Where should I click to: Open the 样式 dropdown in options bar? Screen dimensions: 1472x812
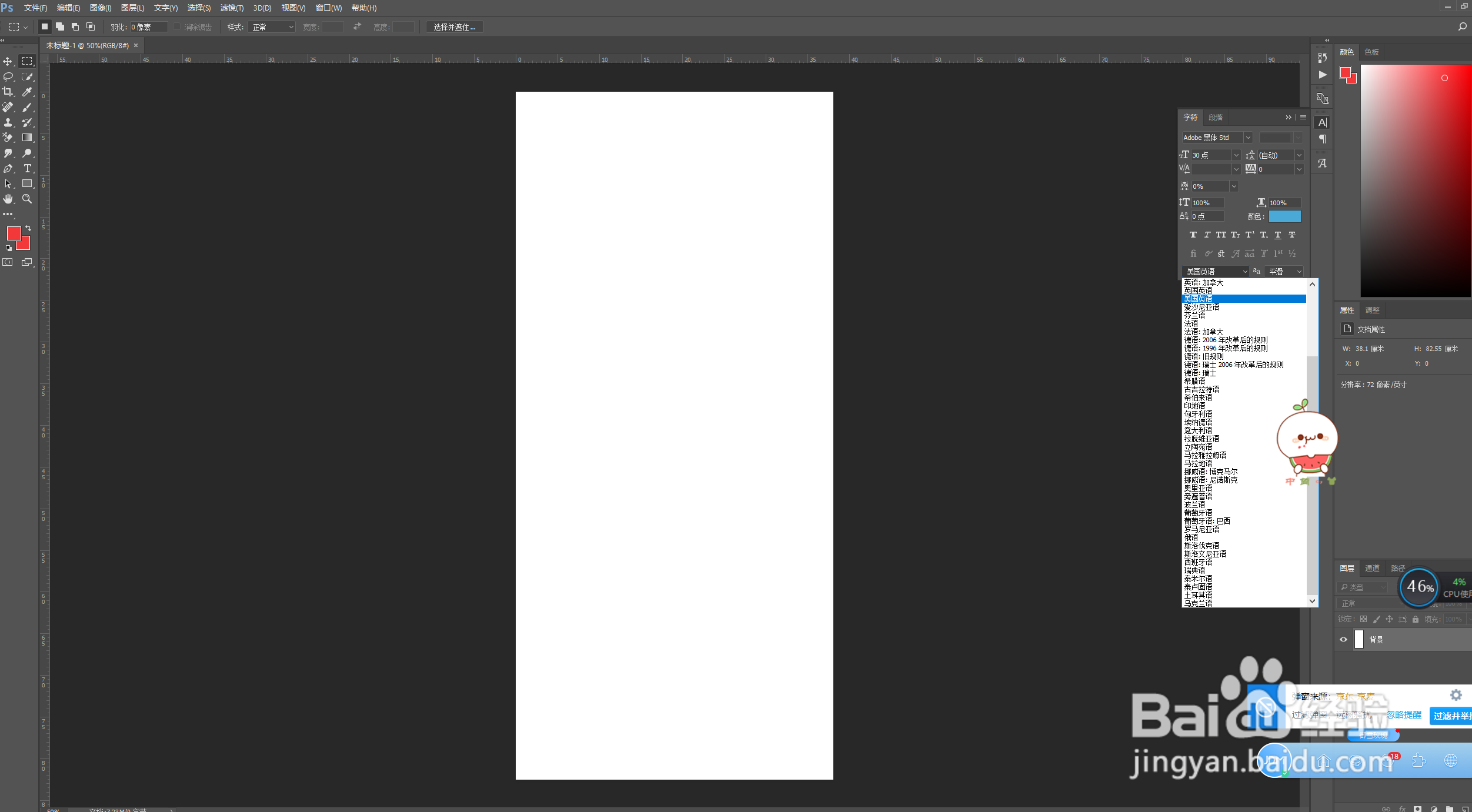point(271,27)
